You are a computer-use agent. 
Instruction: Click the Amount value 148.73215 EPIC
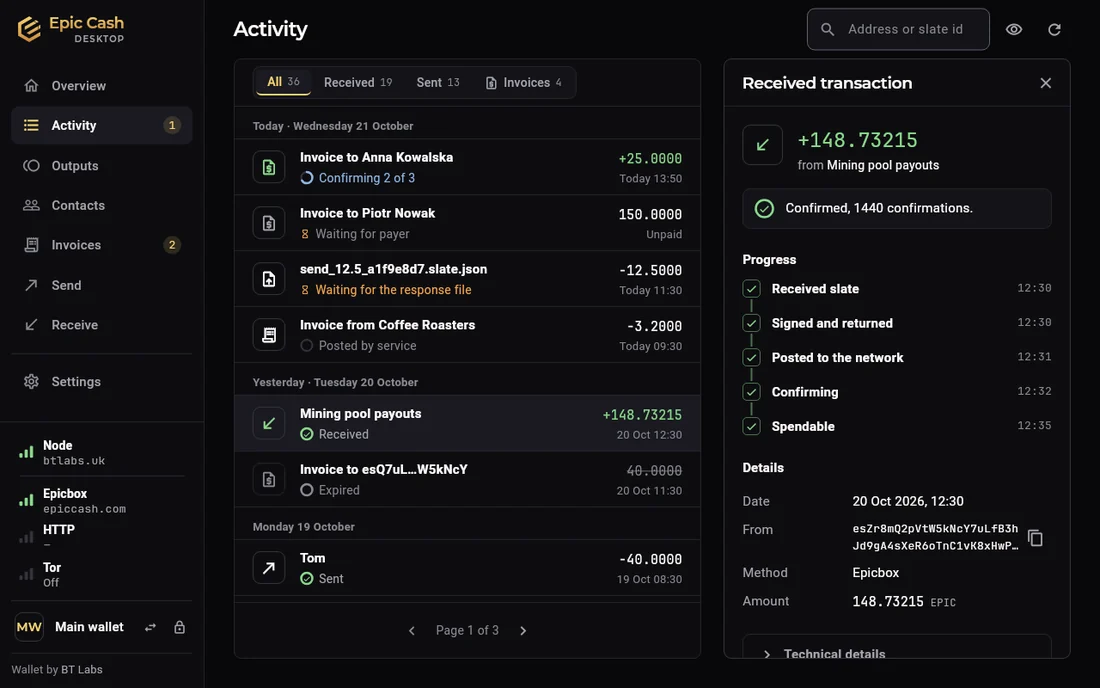904,602
